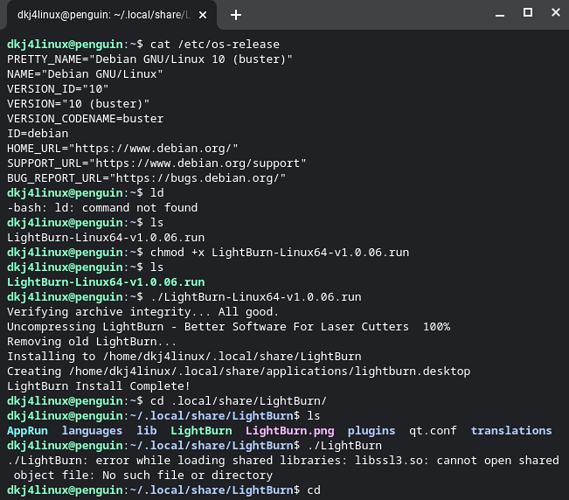Click the green LightBurn executable name
The image size is (569, 500).
point(201,431)
